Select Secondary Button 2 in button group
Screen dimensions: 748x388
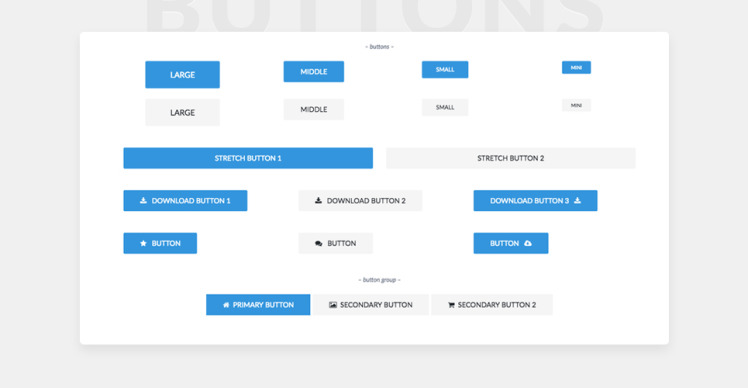pyautogui.click(x=492, y=304)
